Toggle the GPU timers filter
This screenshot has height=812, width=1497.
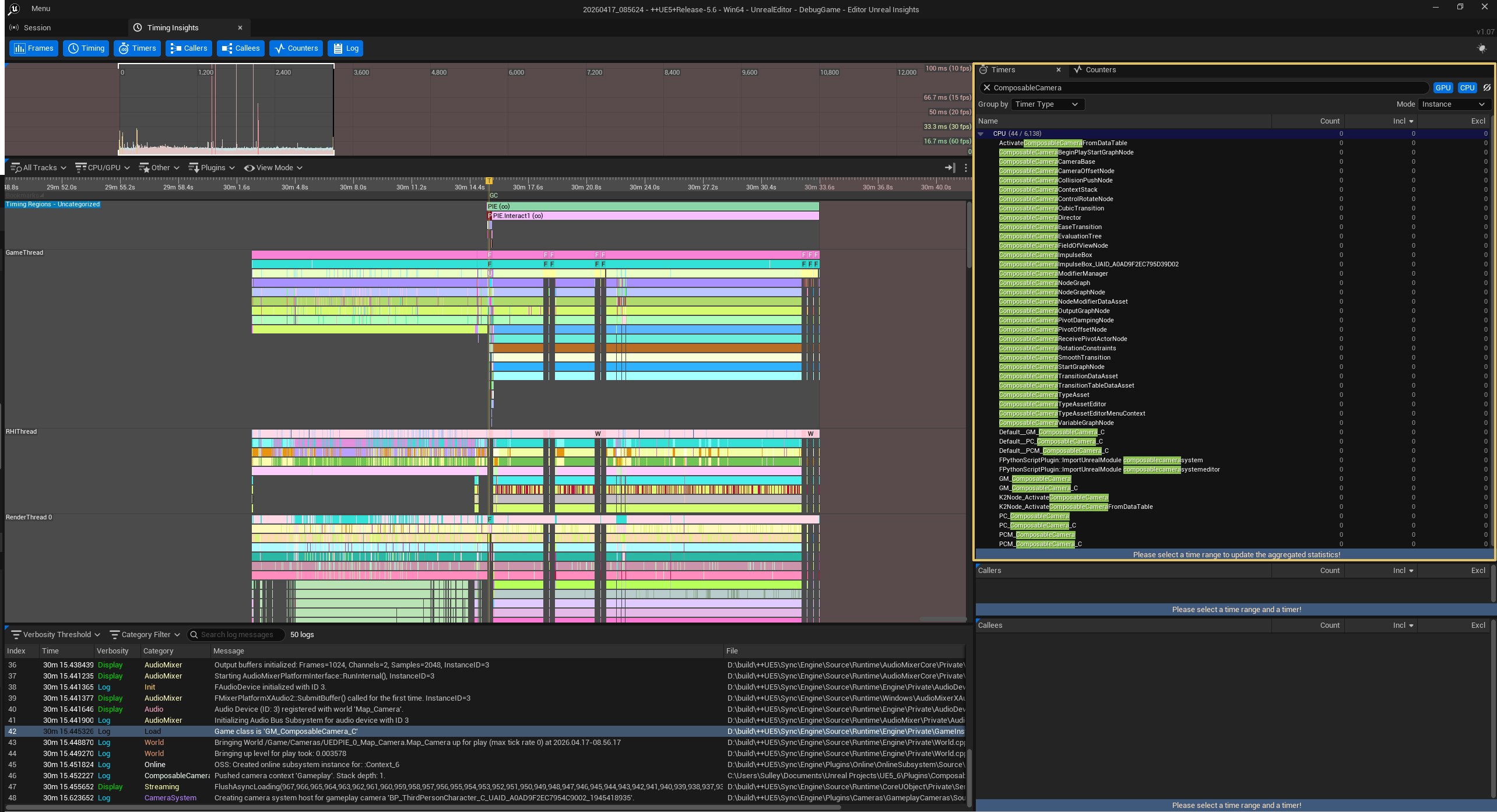1443,88
